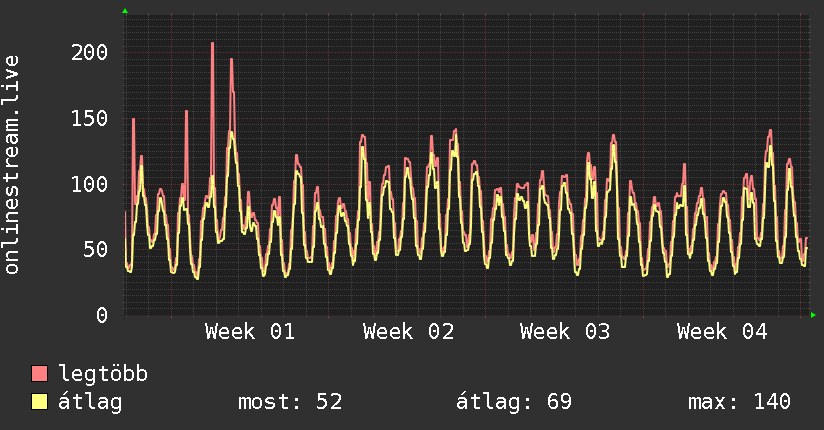Click the red legtöbb legend color swatch

click(39, 373)
